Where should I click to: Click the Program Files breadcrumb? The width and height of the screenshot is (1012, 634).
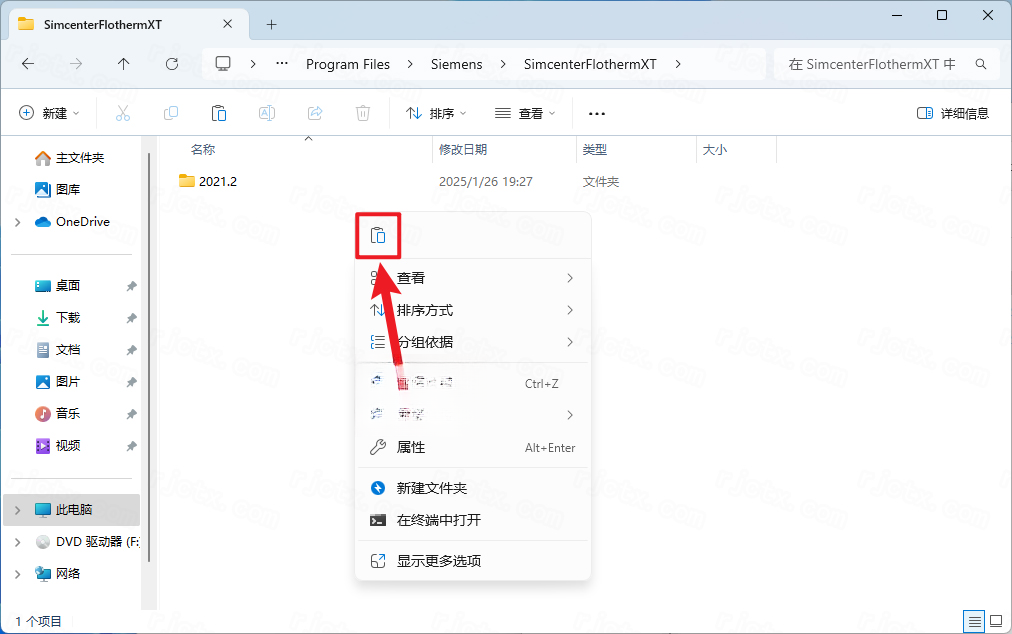click(x=348, y=64)
